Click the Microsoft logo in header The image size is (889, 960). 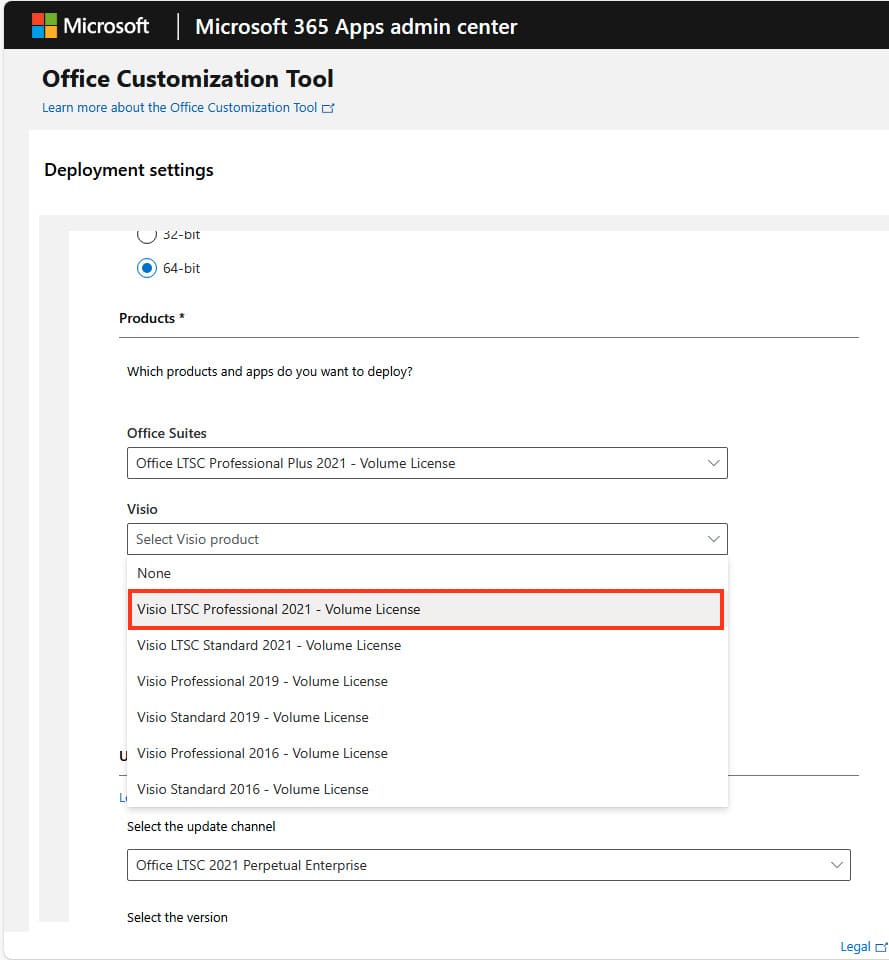point(90,26)
